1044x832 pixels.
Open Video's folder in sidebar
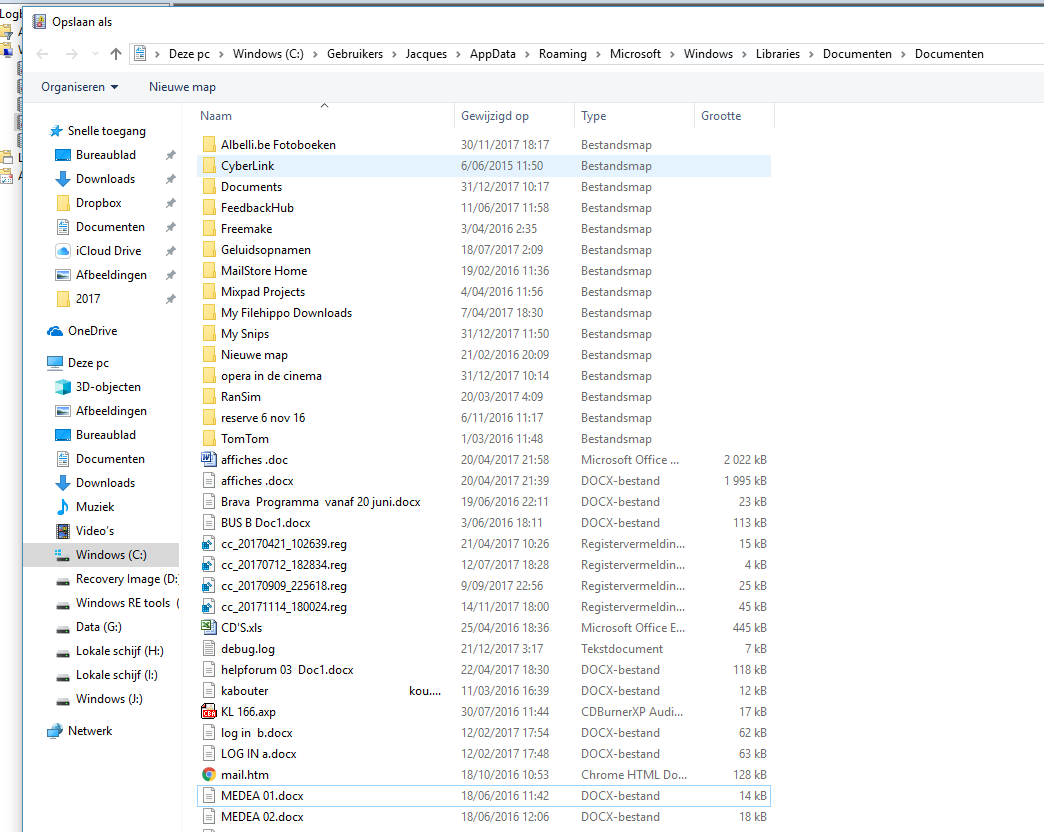coord(86,530)
